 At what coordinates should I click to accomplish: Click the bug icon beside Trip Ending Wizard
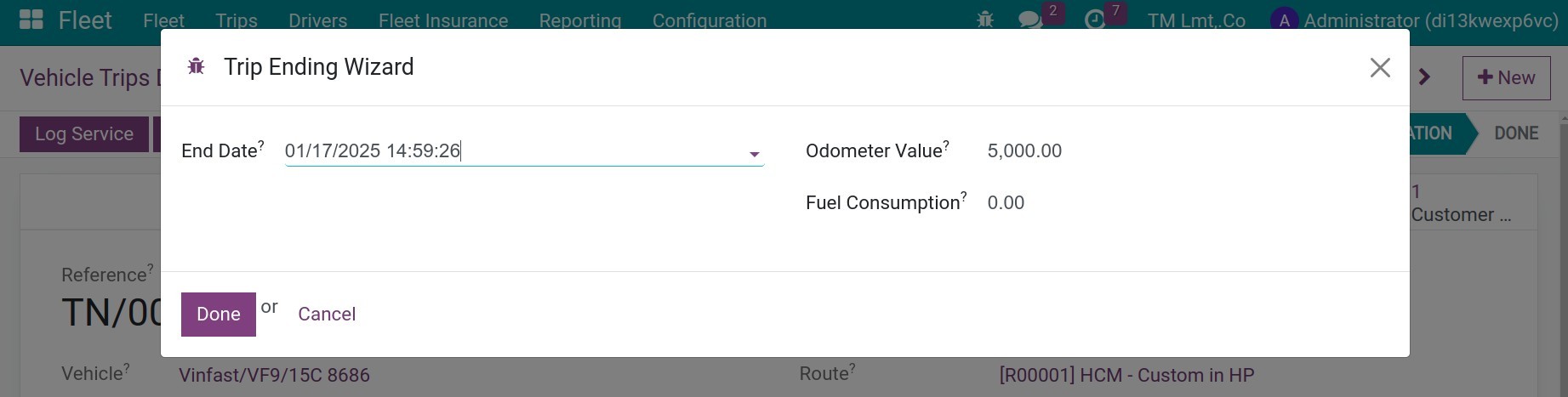[x=196, y=66]
